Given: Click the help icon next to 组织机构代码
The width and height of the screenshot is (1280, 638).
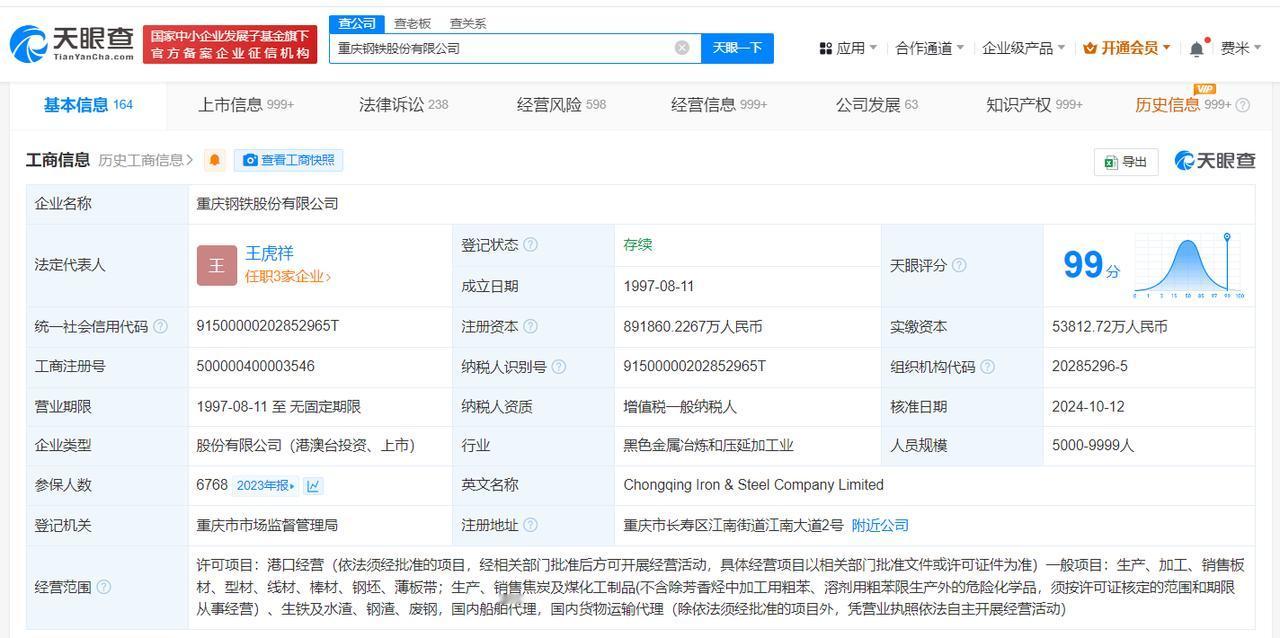Looking at the screenshot, I should 987,367.
